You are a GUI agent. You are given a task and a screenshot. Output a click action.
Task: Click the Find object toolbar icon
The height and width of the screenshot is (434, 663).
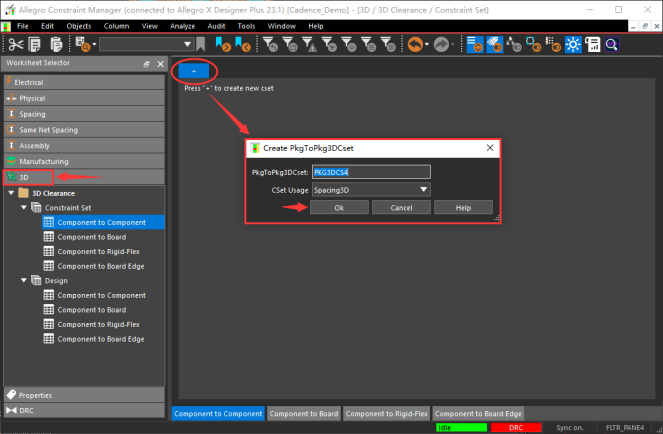pyautogui.click(x=82, y=44)
